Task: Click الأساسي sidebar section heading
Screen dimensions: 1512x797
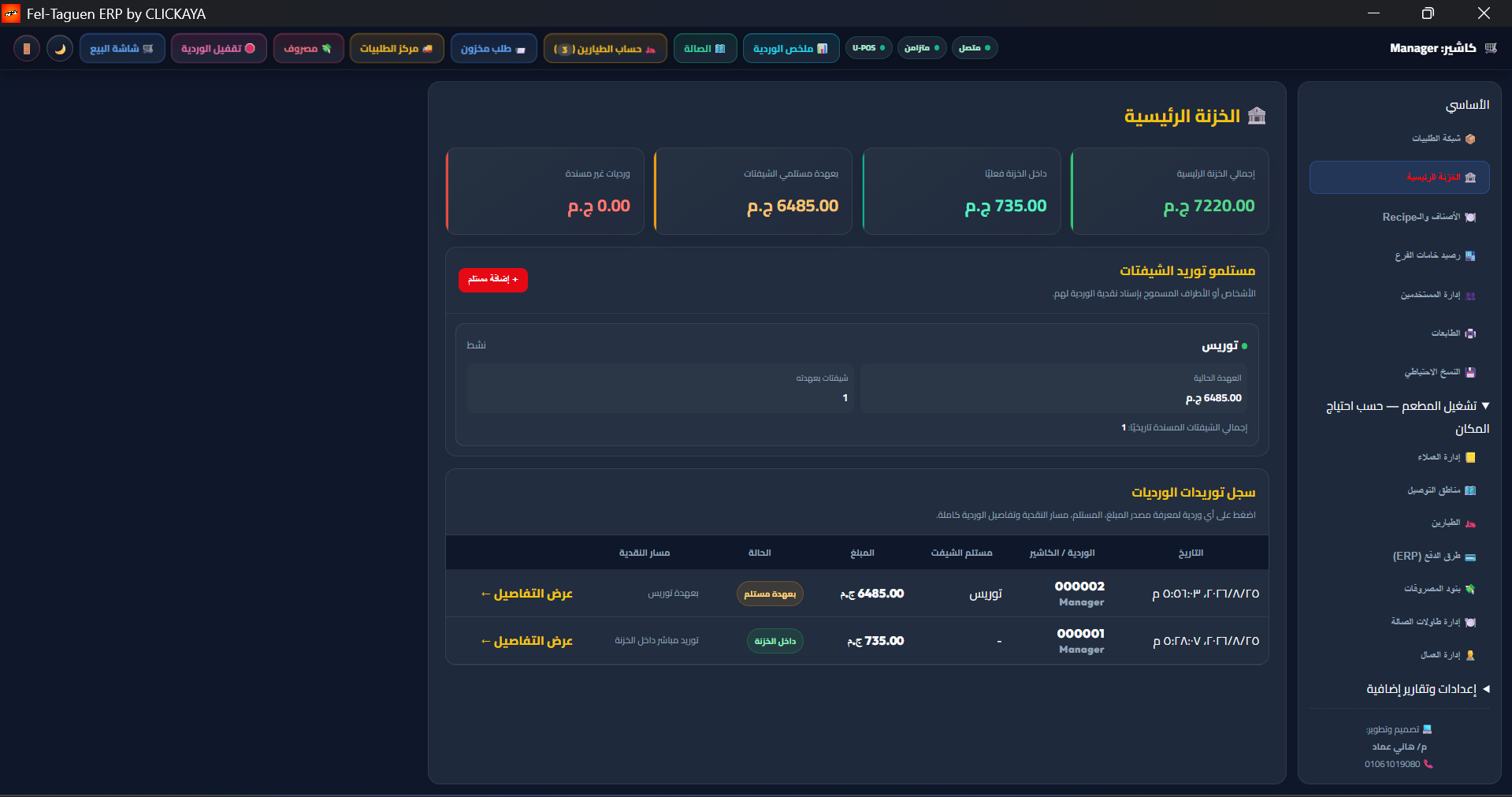Action: click(x=1467, y=105)
